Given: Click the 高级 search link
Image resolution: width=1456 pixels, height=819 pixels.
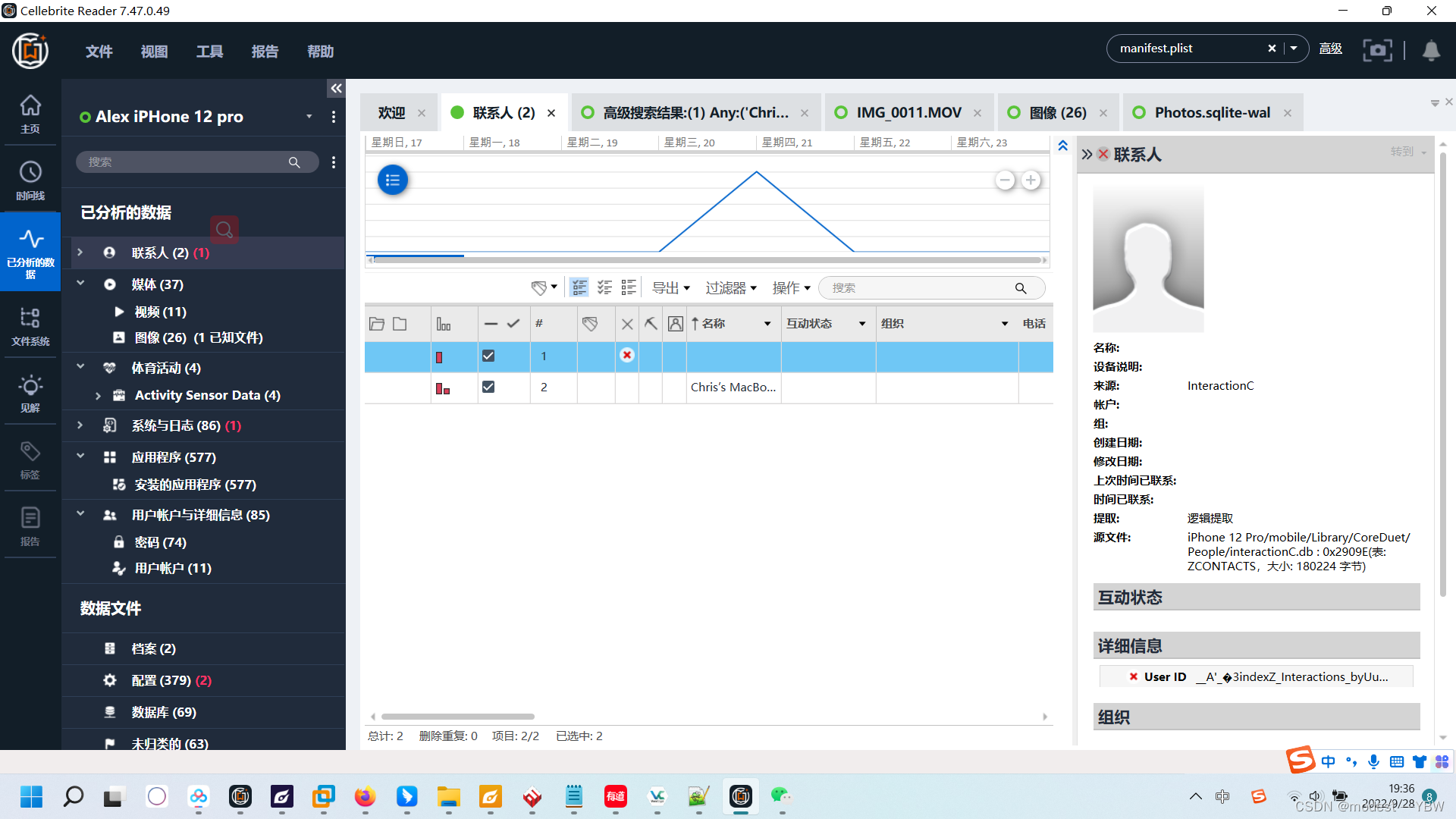Looking at the screenshot, I should pyautogui.click(x=1330, y=49).
